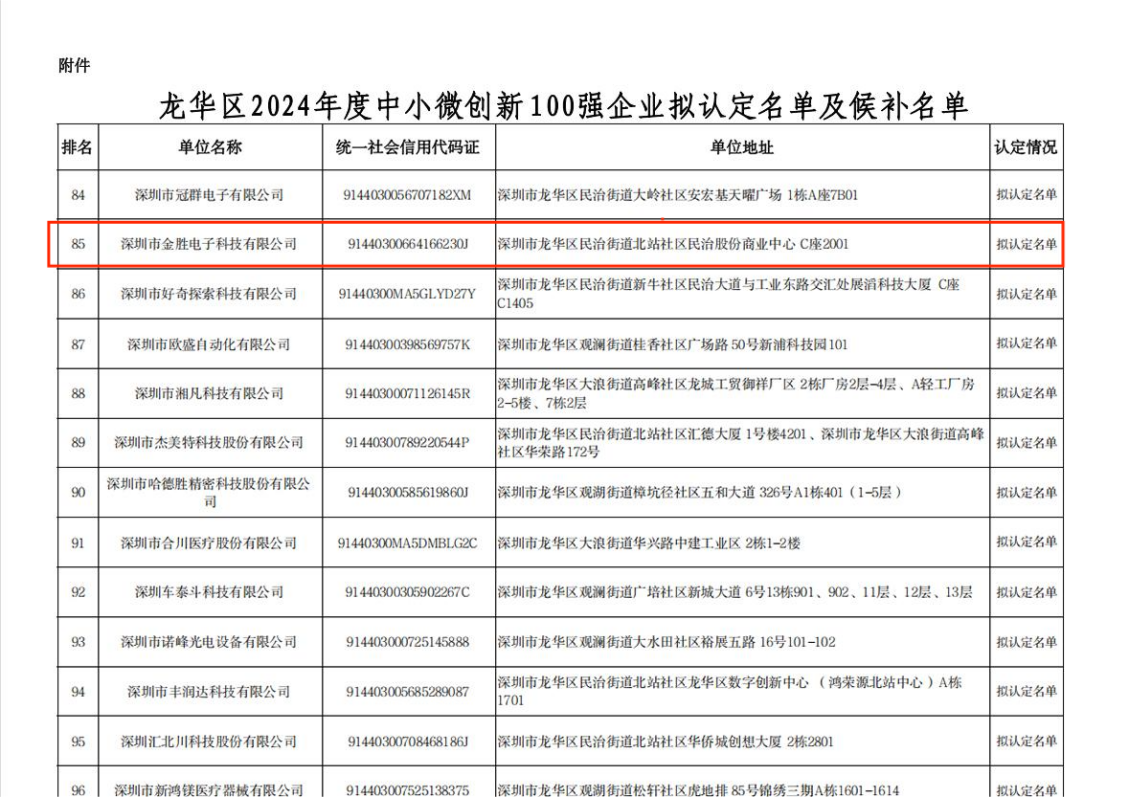The height and width of the screenshot is (797, 1129).
Task: Select company 深圳市欧盛自动化有限公司
Action: 209,344
